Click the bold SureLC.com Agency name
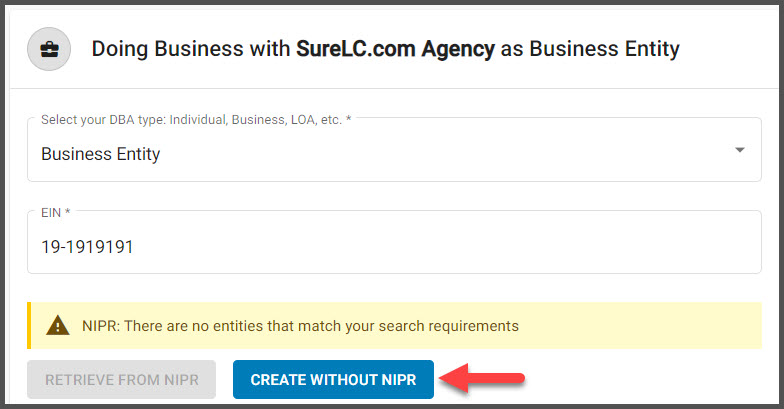The width and height of the screenshot is (784, 409). (x=395, y=49)
